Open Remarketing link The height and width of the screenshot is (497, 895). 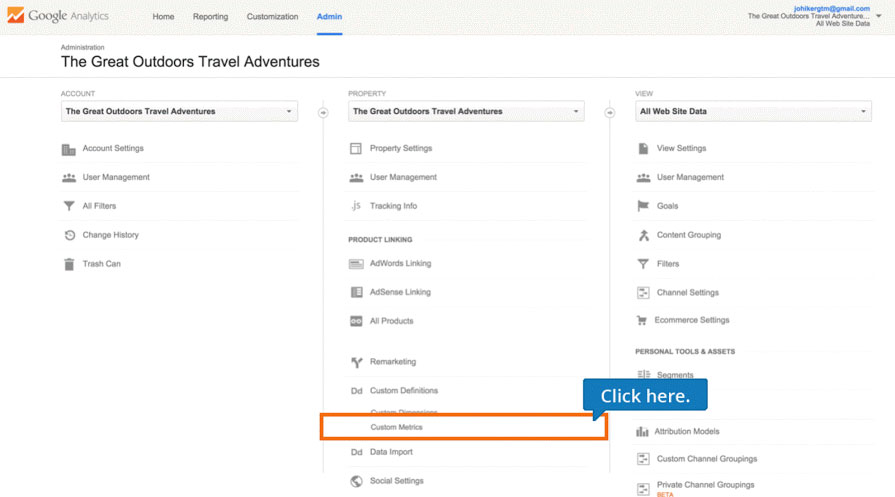click(393, 362)
